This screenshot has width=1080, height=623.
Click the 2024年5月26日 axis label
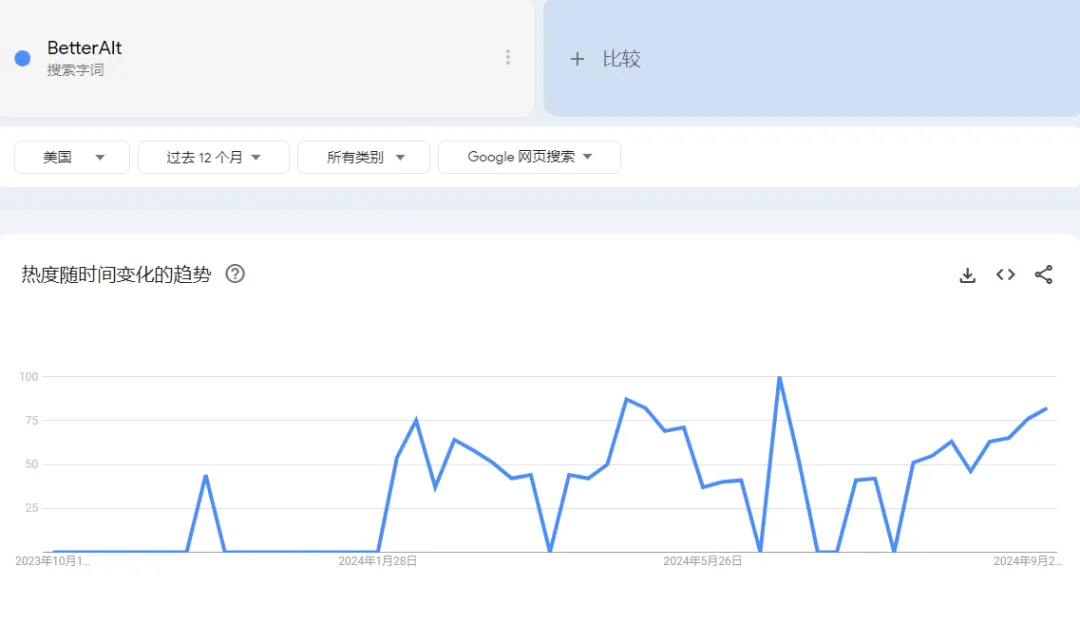point(703,561)
